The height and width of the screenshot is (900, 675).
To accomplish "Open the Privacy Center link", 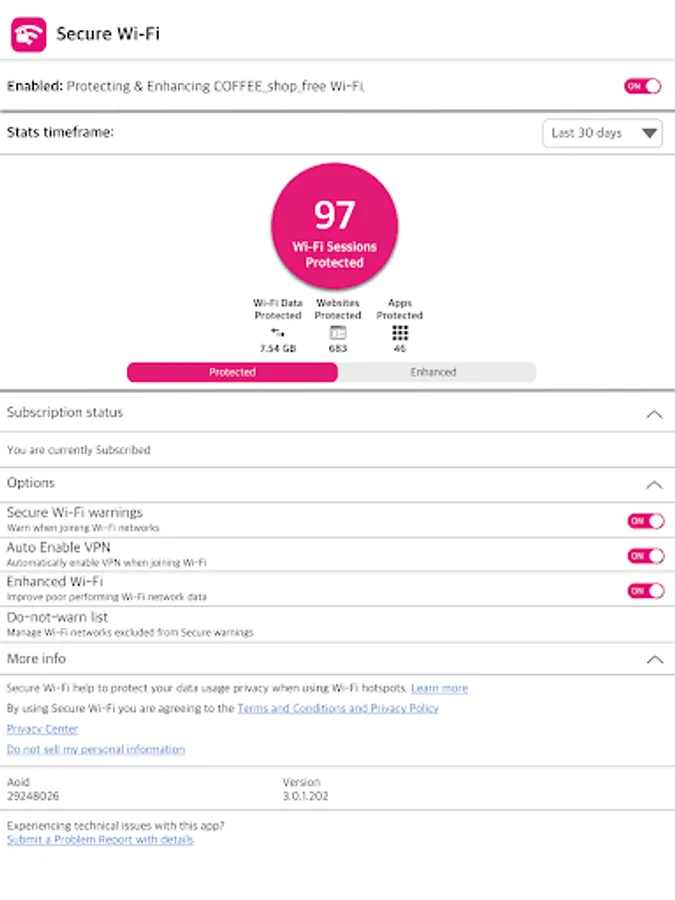I will [x=42, y=729].
